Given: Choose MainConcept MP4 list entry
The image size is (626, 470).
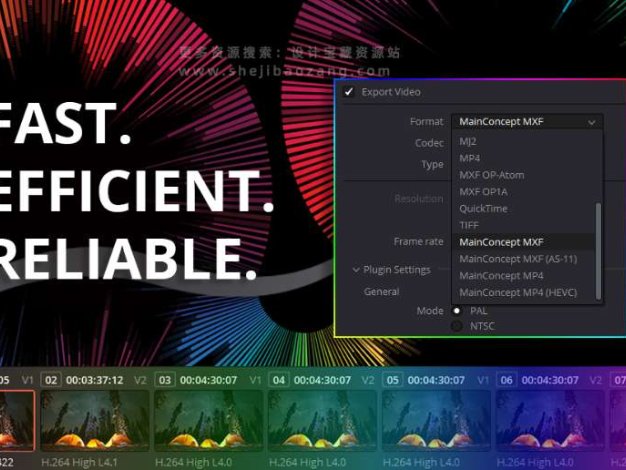Looking at the screenshot, I should 501,276.
